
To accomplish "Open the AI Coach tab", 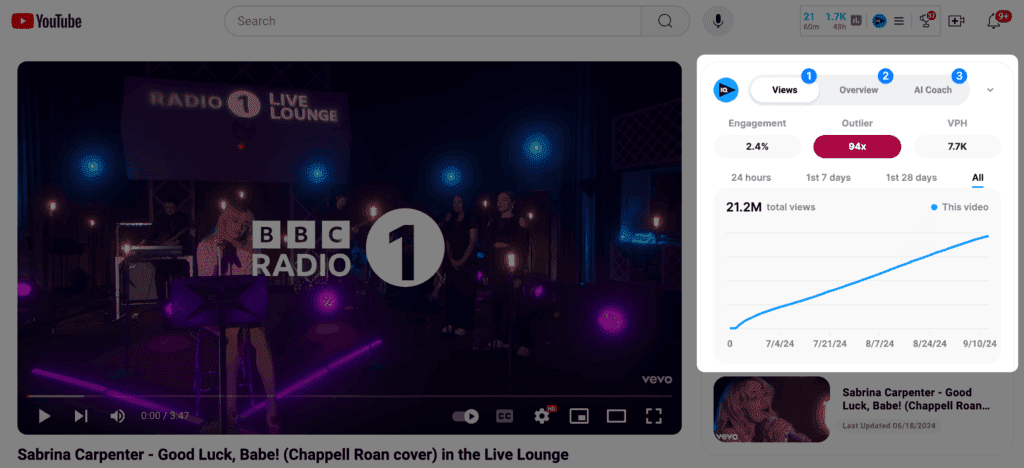I will tap(933, 90).
